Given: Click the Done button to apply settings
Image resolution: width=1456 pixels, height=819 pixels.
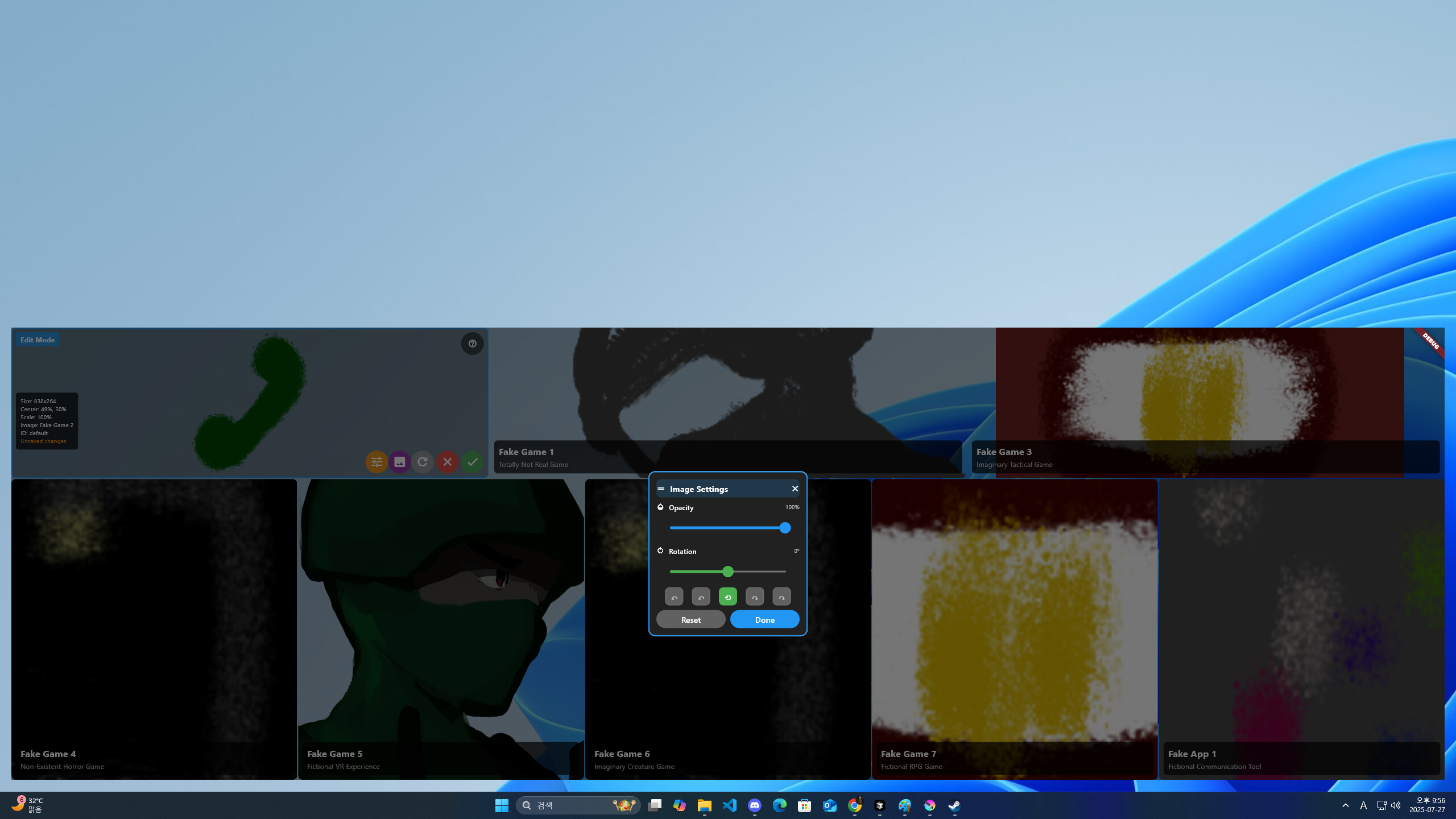Looking at the screenshot, I should click(764, 619).
